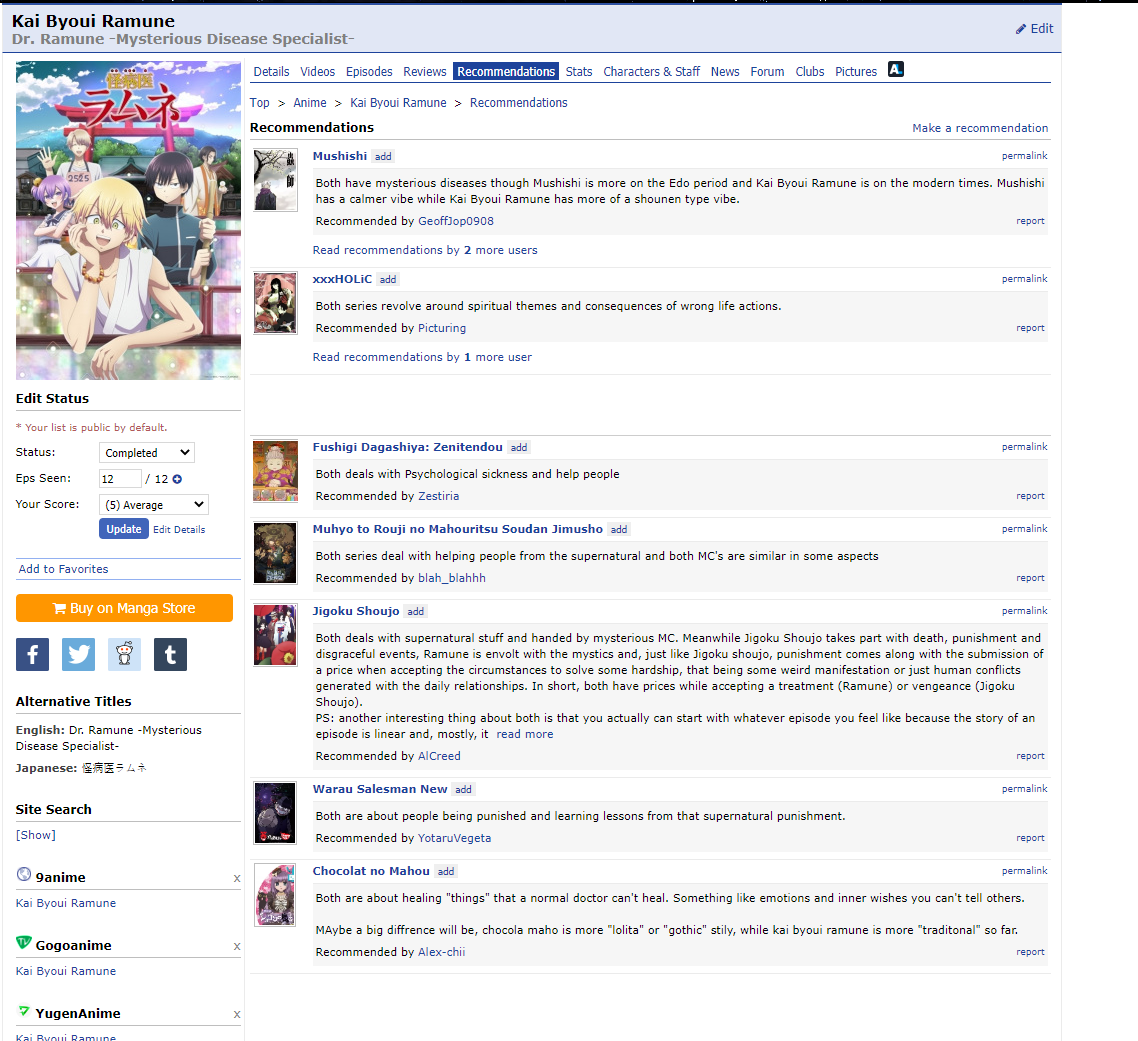Image resolution: width=1138 pixels, height=1041 pixels.
Task: Click Warau Salesman New cover thumbnail
Action: click(x=275, y=813)
